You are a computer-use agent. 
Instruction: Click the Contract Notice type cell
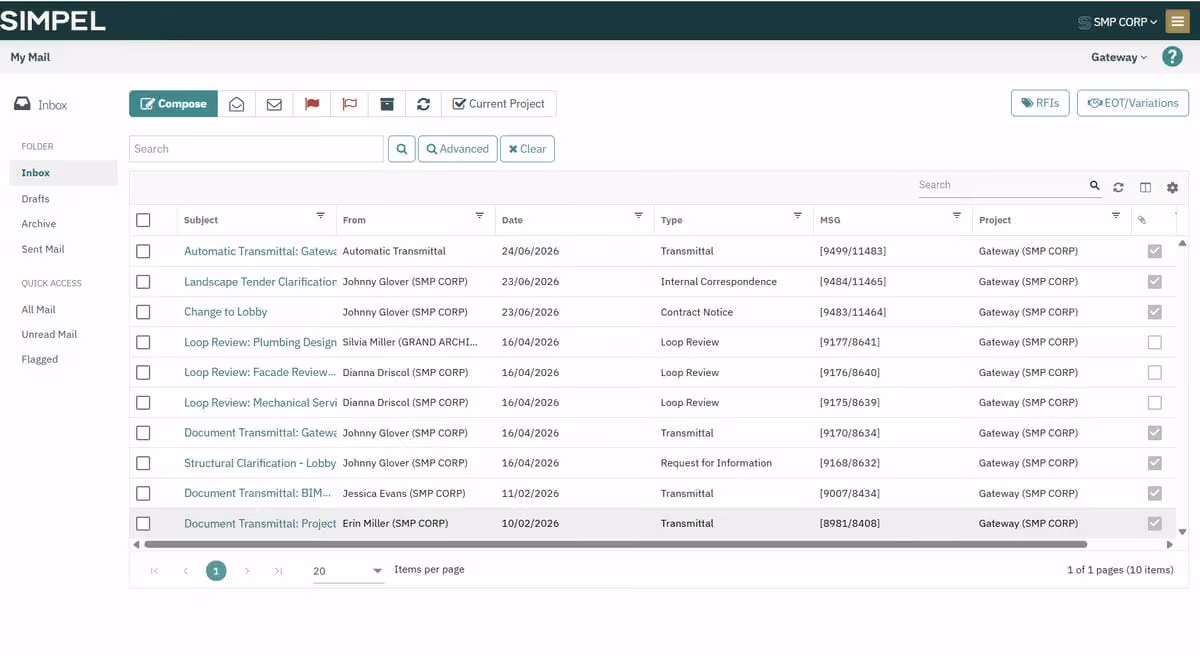coord(697,312)
